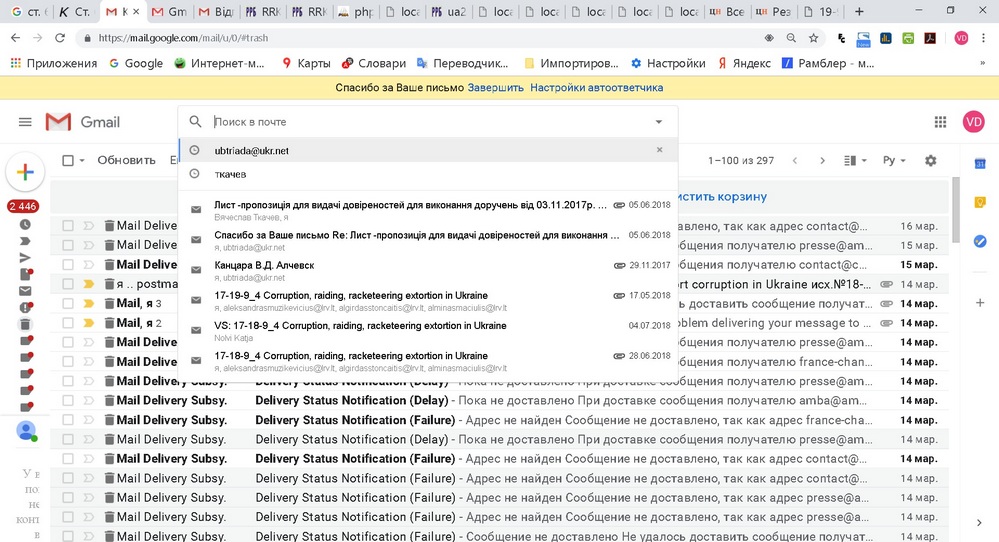Image resolution: width=999 pixels, height=542 pixels.
Task: Click the Hangouts contacts person icon
Action: [26, 431]
